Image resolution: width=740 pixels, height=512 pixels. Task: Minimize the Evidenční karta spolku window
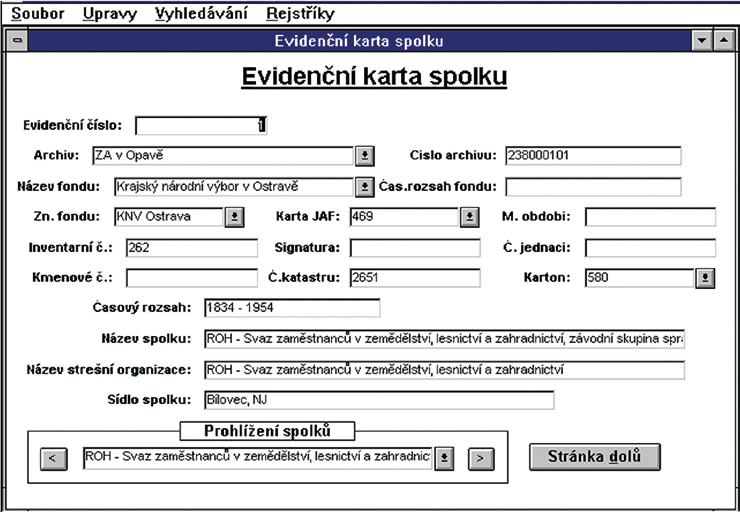[702, 41]
